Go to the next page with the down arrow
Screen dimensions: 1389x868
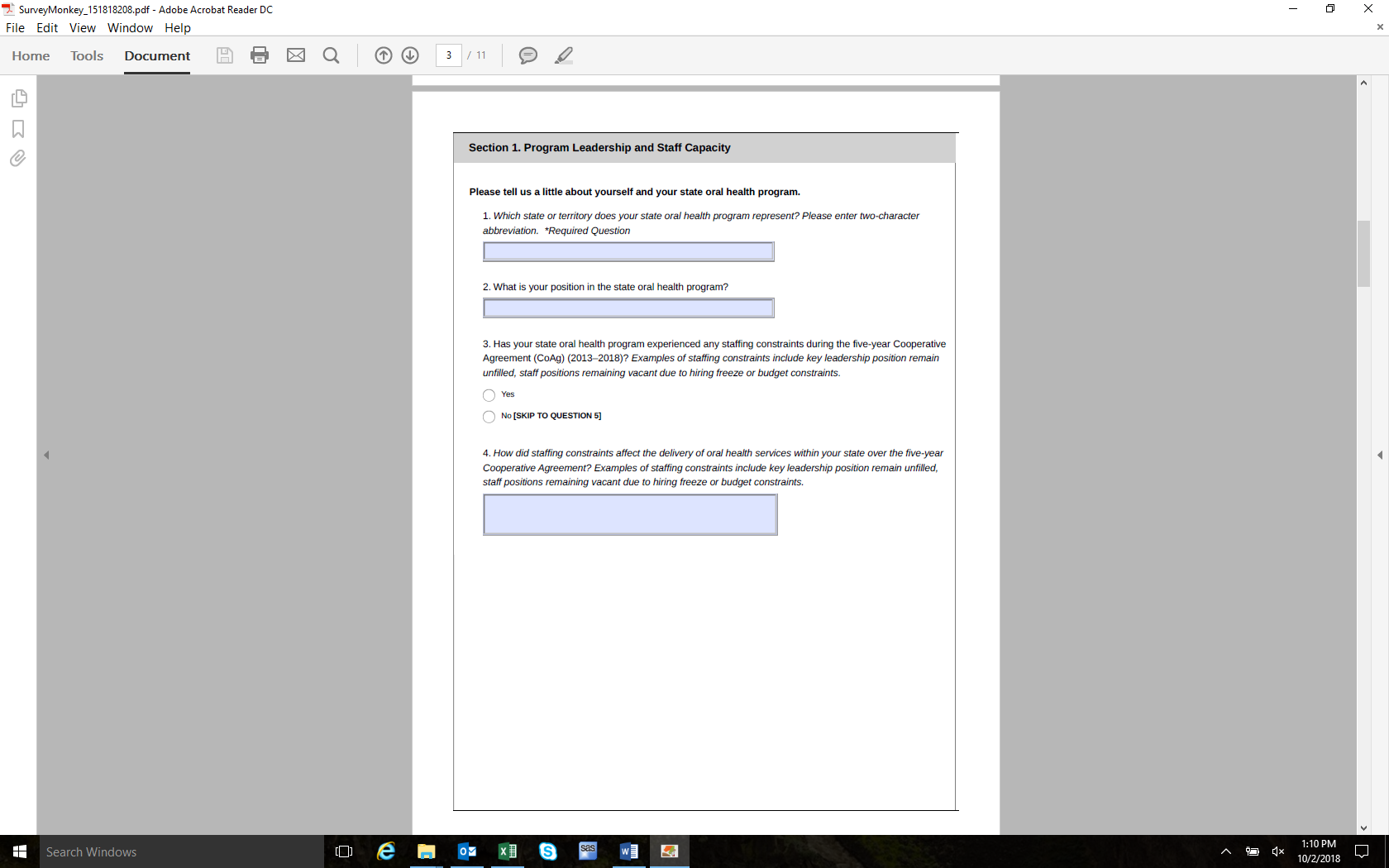point(410,55)
